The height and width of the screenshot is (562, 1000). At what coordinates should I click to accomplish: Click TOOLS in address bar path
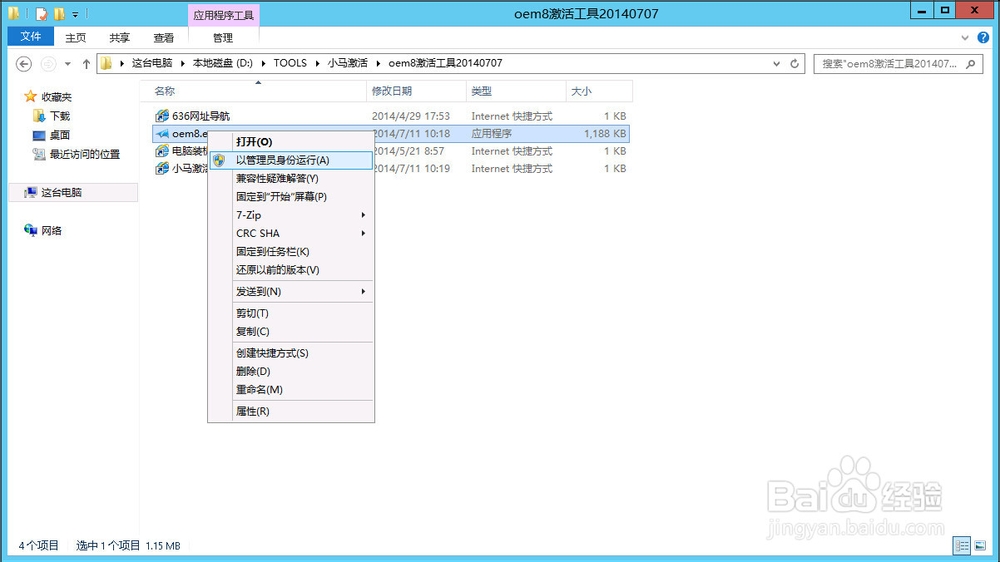(290, 63)
